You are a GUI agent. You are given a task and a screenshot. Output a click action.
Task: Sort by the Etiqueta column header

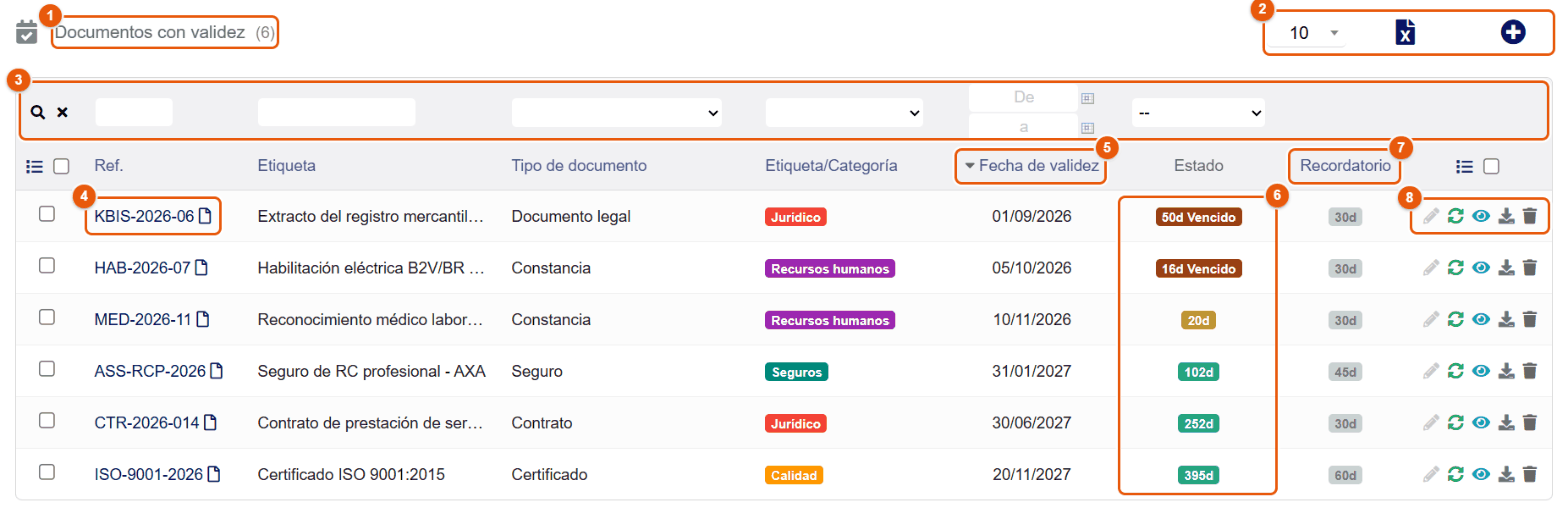(x=287, y=166)
